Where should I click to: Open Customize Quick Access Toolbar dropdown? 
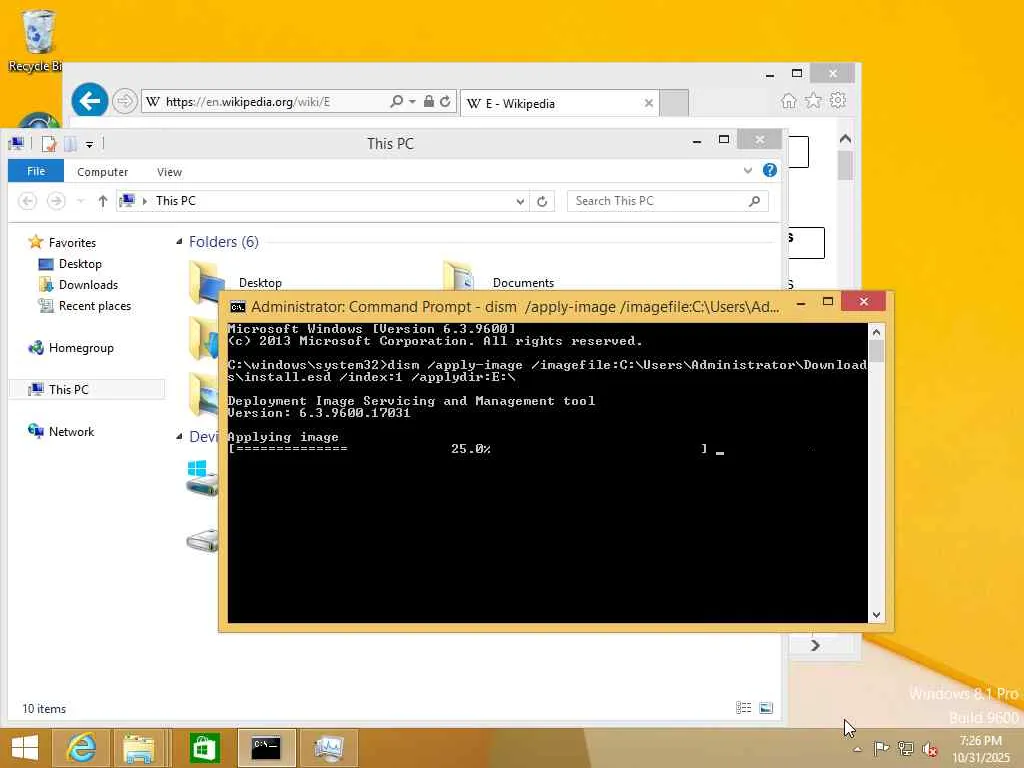click(89, 144)
